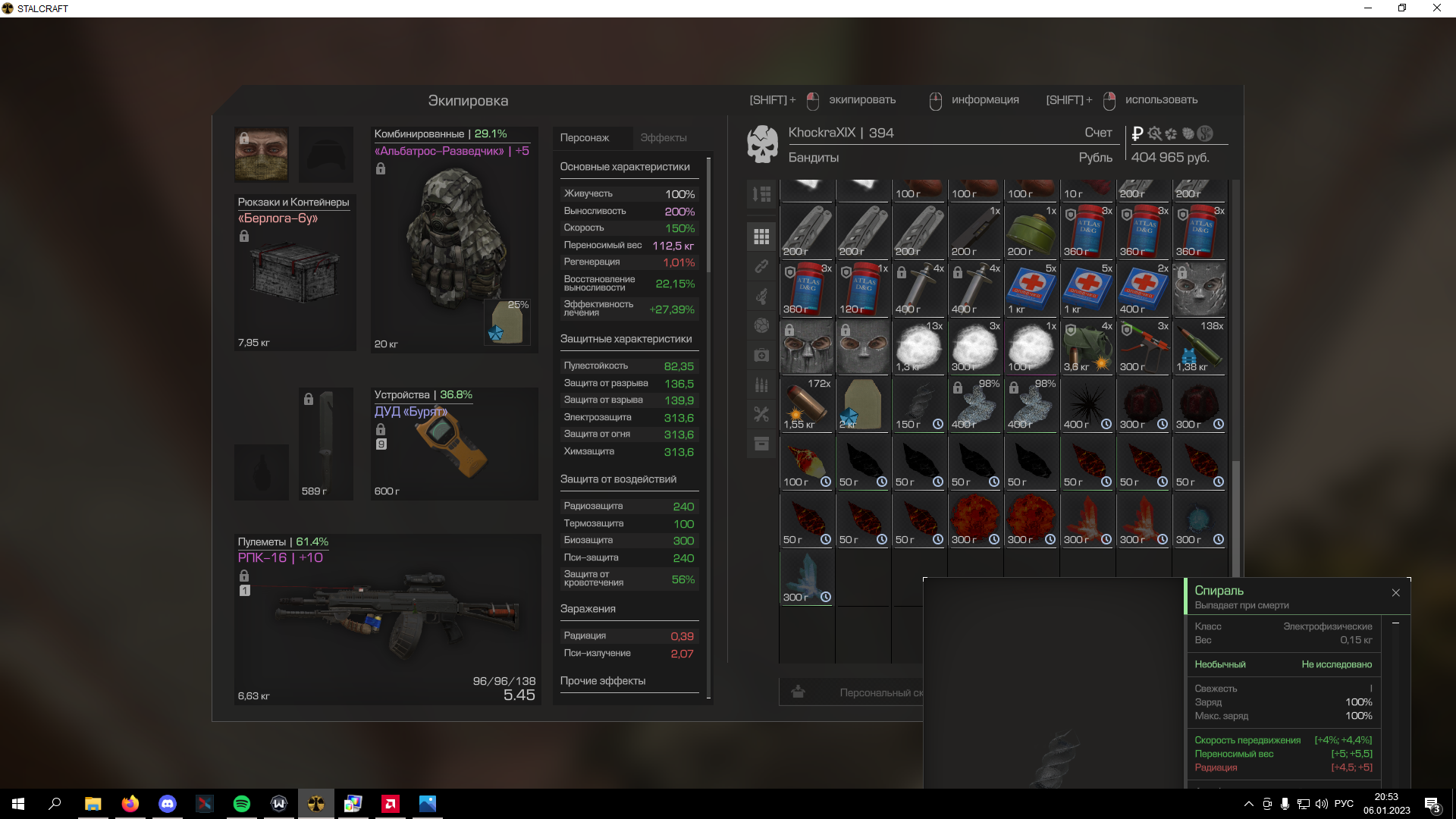Click the Альбатрос-Разведчик armor slot
The width and height of the screenshot is (1456, 819).
[x=454, y=239]
